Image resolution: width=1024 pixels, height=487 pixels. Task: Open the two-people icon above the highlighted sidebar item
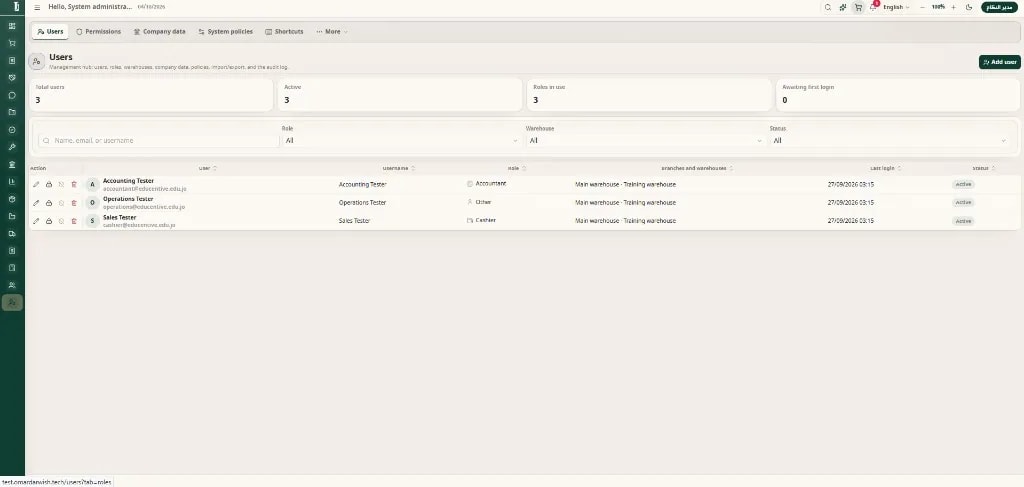click(12, 285)
